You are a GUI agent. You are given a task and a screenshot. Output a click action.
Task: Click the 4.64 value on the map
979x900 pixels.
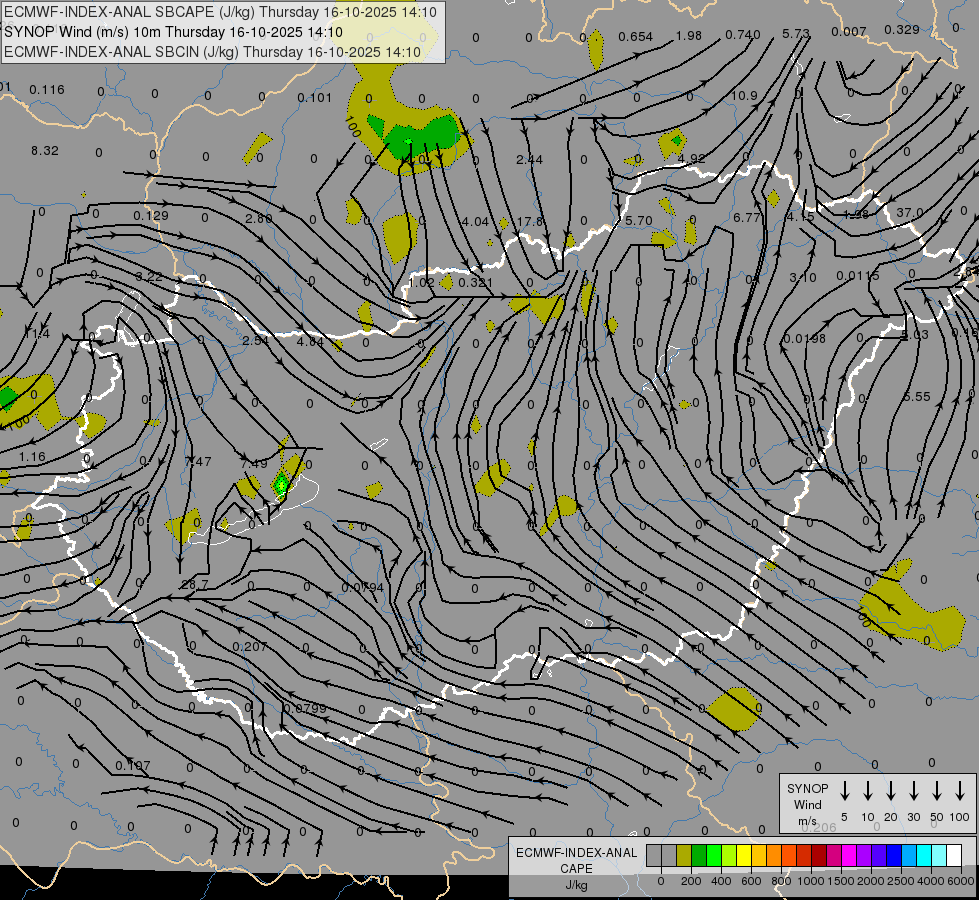click(310, 342)
